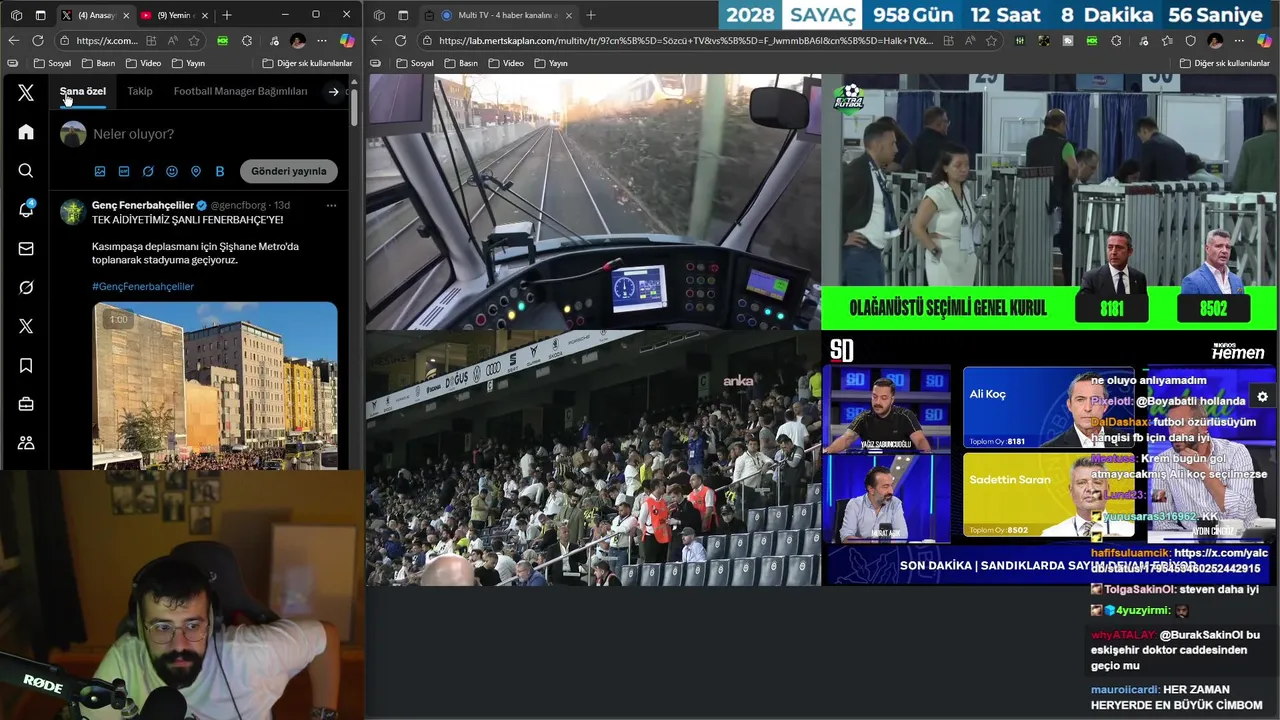Open the #GençFenerbahçeliler hashtag link
1280x720 pixels.
coord(143,286)
